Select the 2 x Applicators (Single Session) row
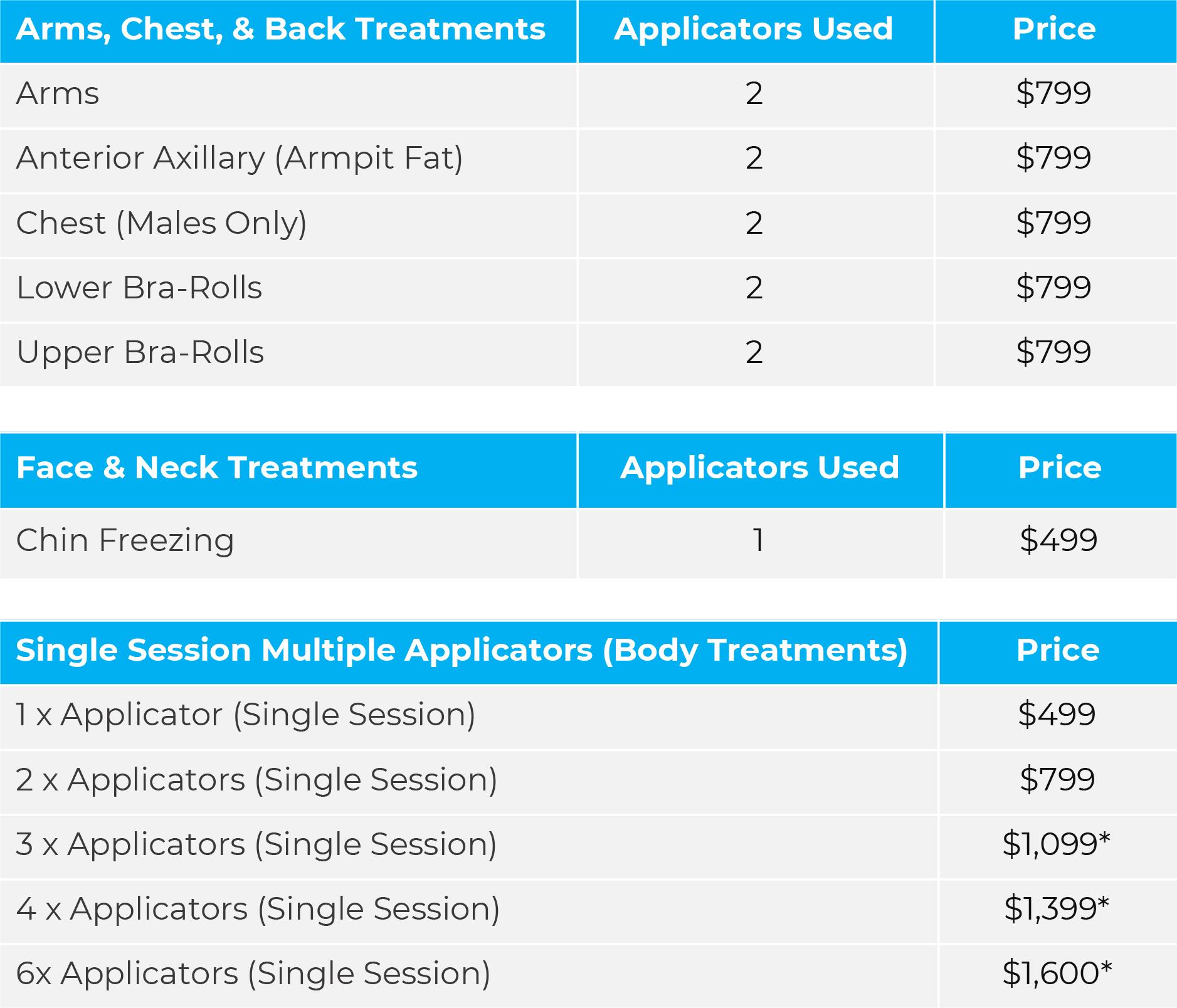The image size is (1177, 1008). pyautogui.click(x=588, y=782)
